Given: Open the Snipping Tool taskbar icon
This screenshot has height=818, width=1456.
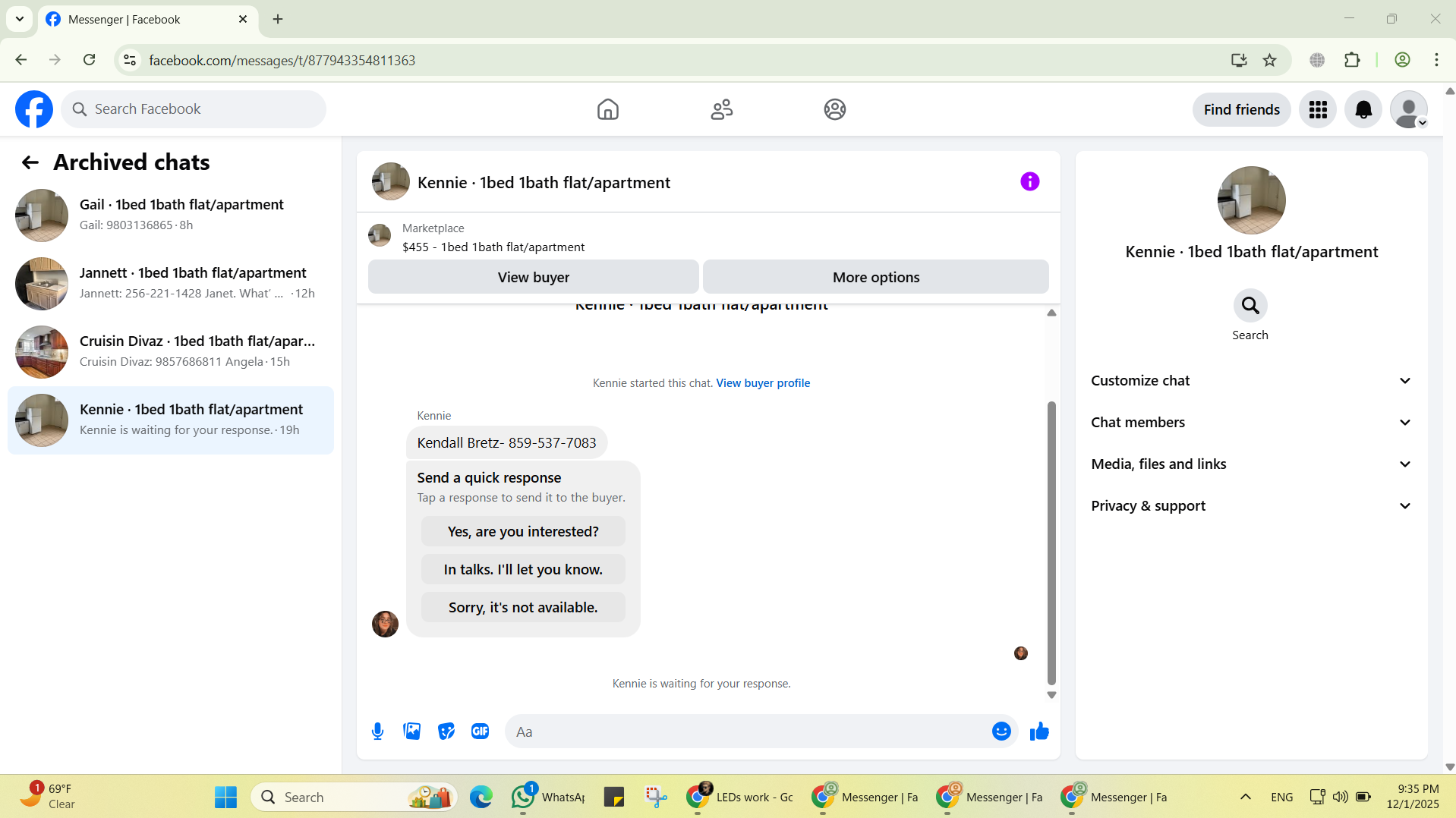Looking at the screenshot, I should pos(656,797).
